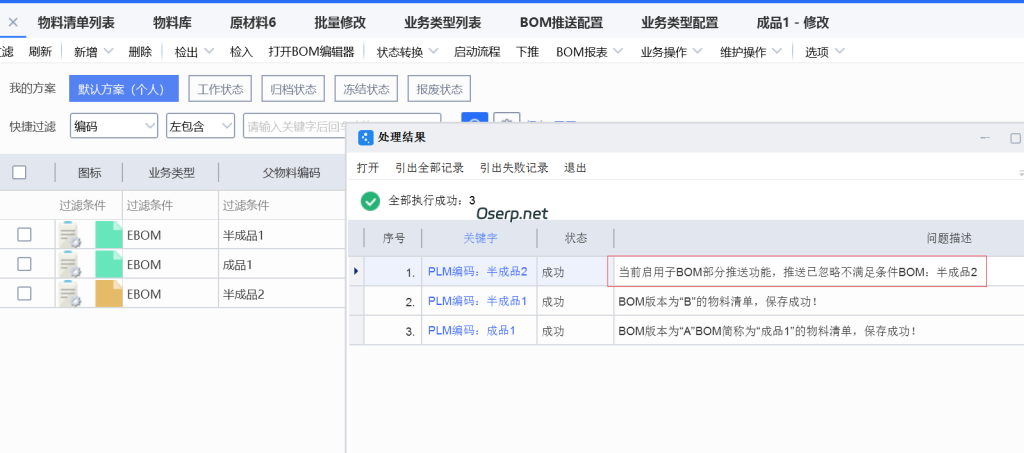Click the 检入 toolbar button
This screenshot has height=453, width=1024.
pyautogui.click(x=241, y=52)
